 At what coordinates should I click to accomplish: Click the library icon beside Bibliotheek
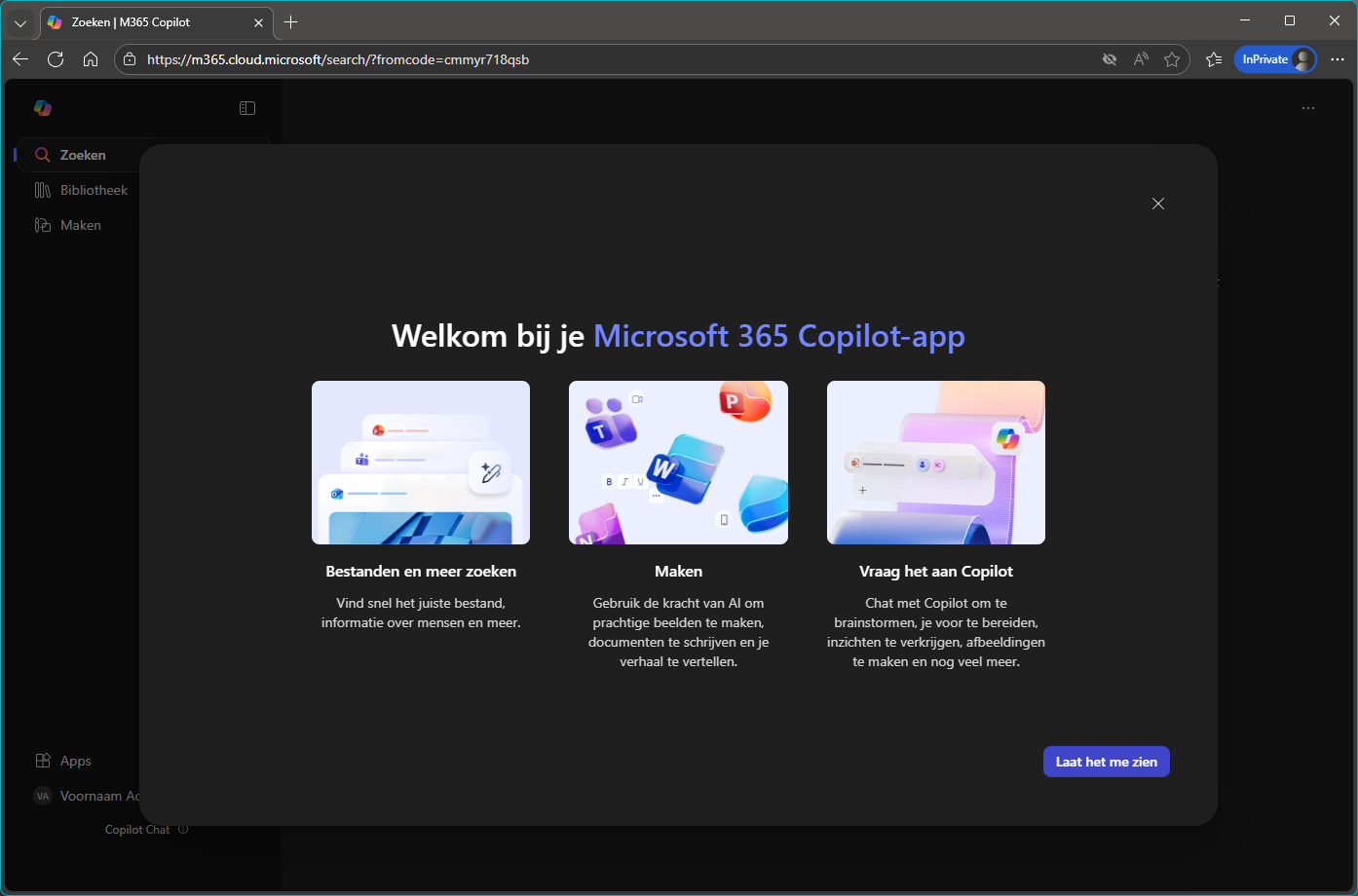pos(43,190)
